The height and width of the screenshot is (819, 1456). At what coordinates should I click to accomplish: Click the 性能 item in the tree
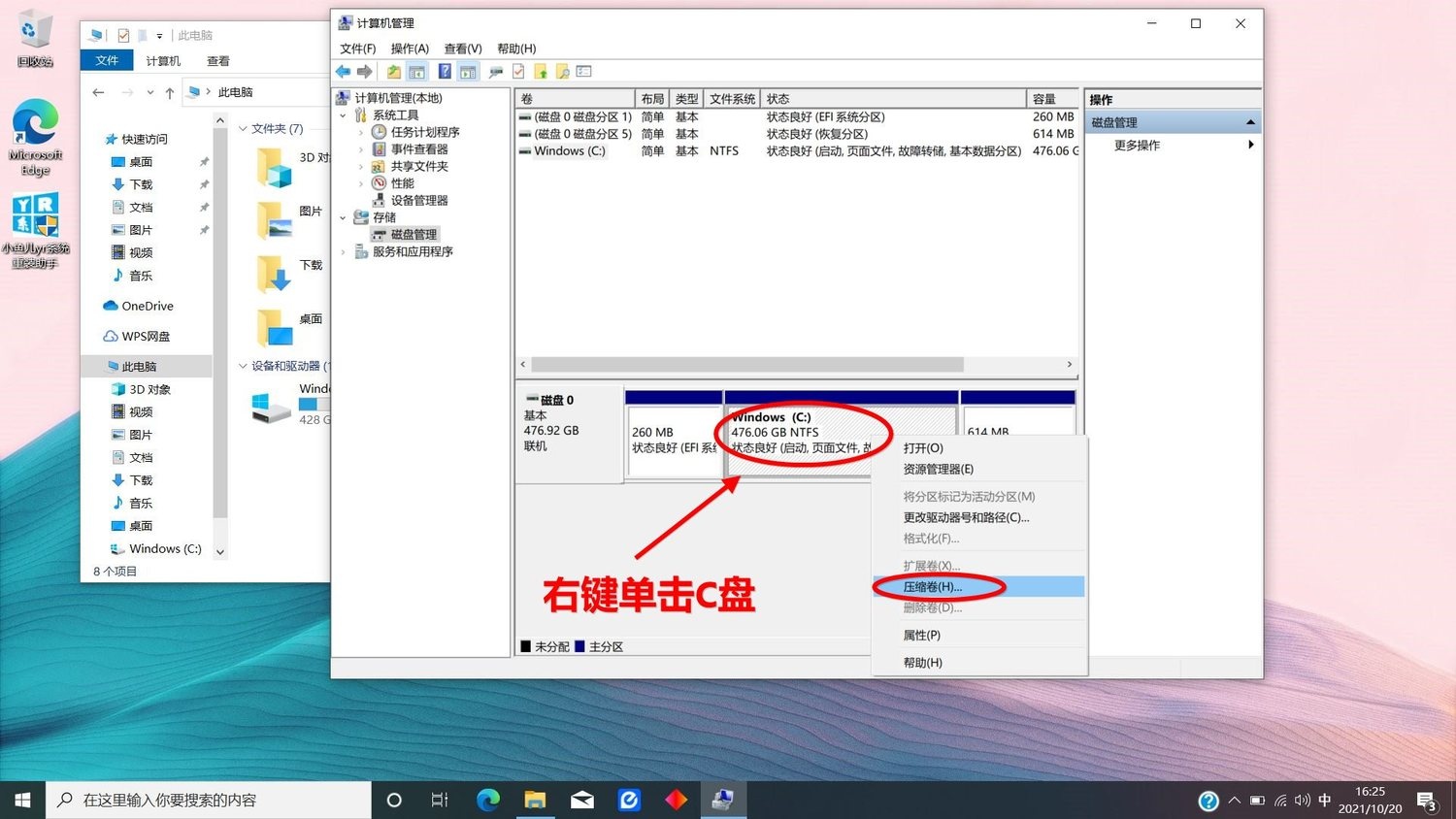402,183
